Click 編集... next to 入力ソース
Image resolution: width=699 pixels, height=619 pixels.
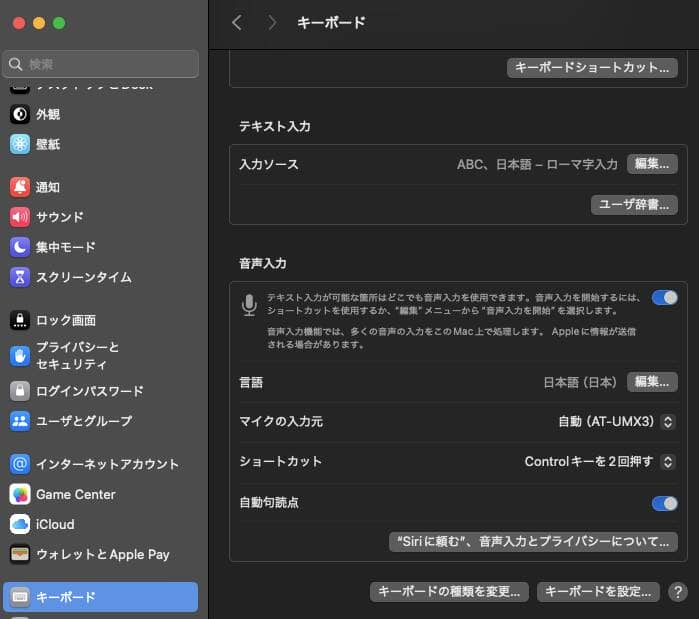652,164
